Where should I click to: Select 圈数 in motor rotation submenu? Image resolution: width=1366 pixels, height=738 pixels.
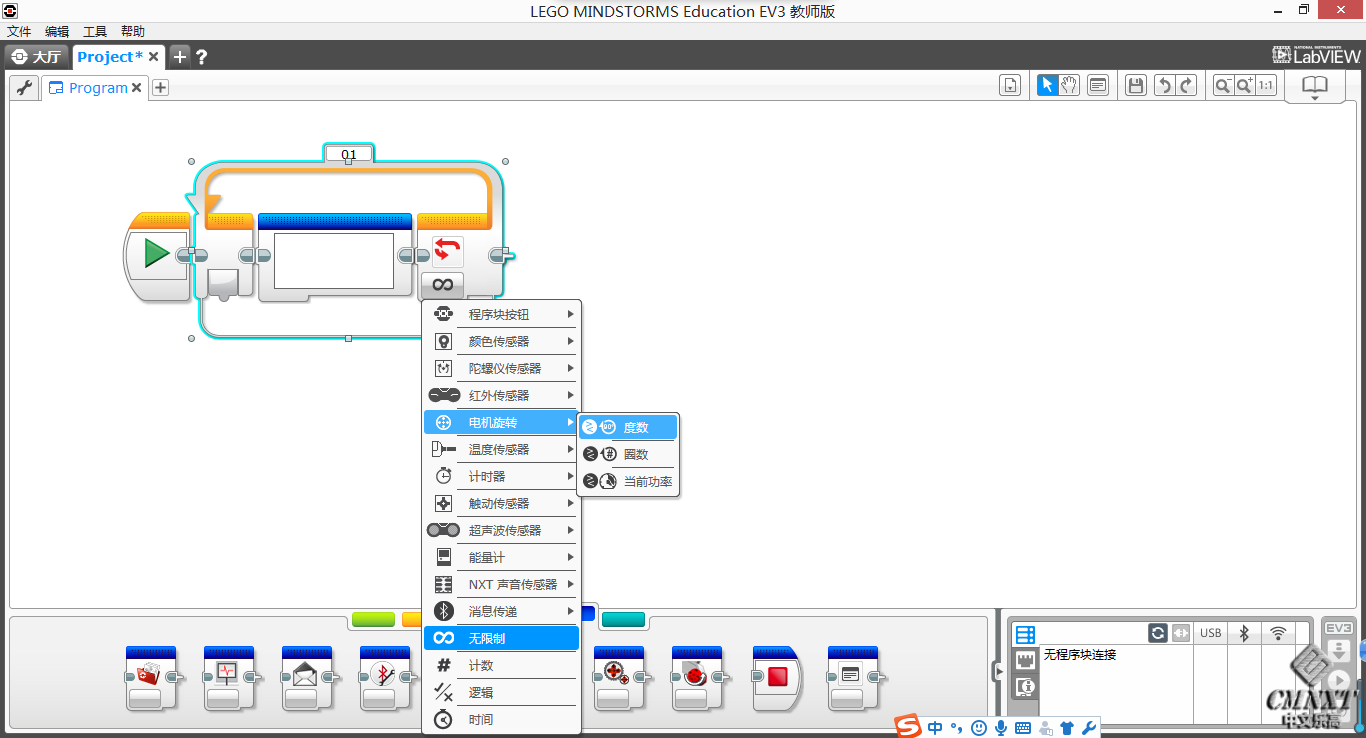click(x=628, y=454)
